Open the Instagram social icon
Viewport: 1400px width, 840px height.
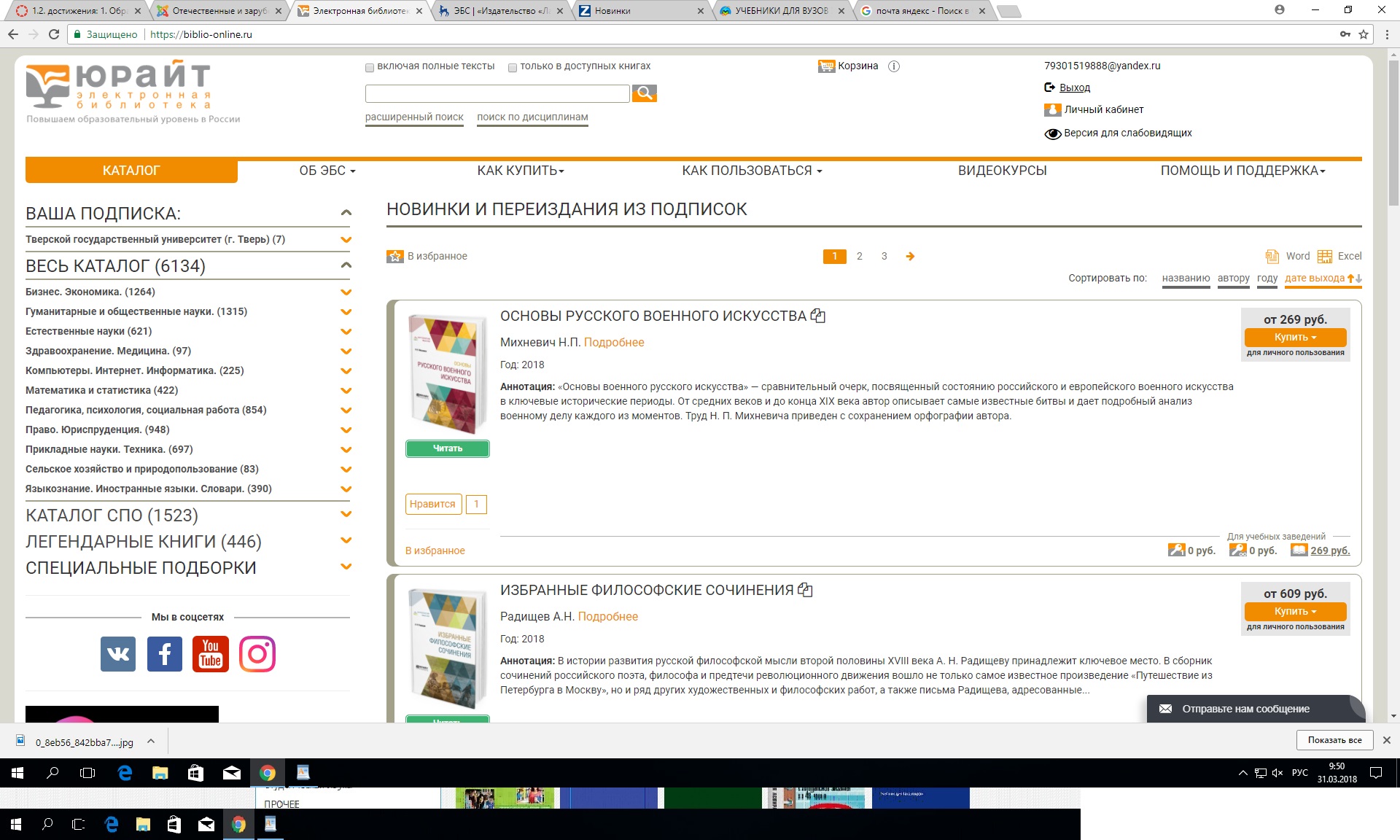257,654
